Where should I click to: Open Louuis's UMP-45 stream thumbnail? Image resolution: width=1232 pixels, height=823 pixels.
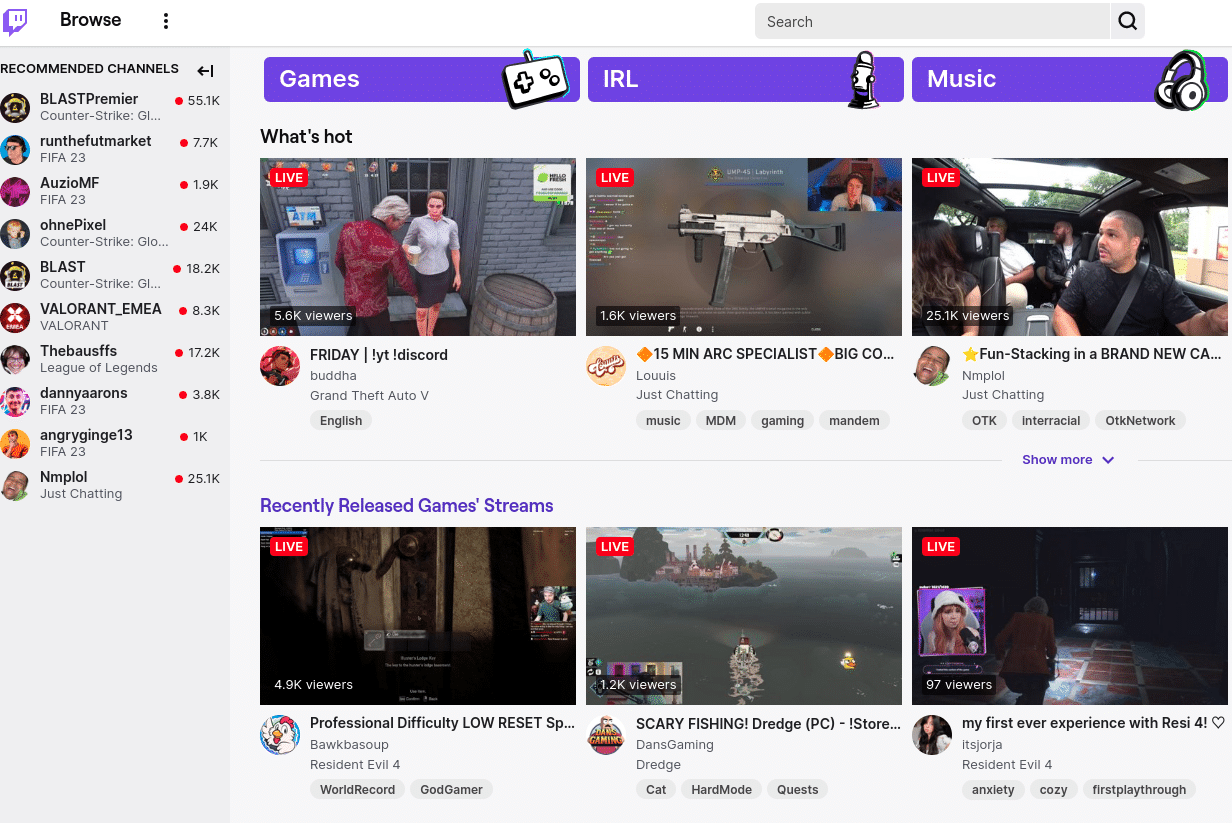coord(744,247)
